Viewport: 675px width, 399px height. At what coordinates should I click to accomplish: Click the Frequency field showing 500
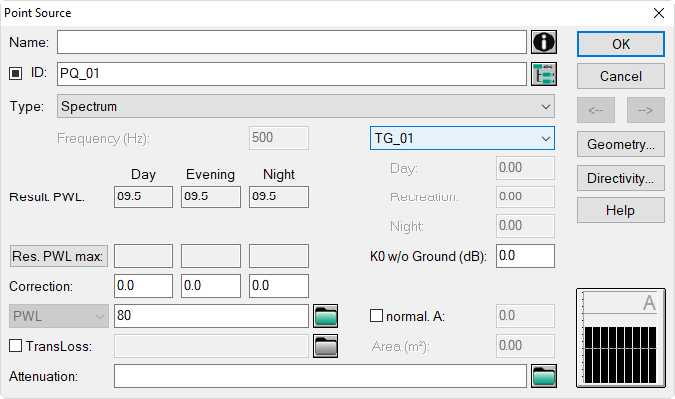(279, 138)
